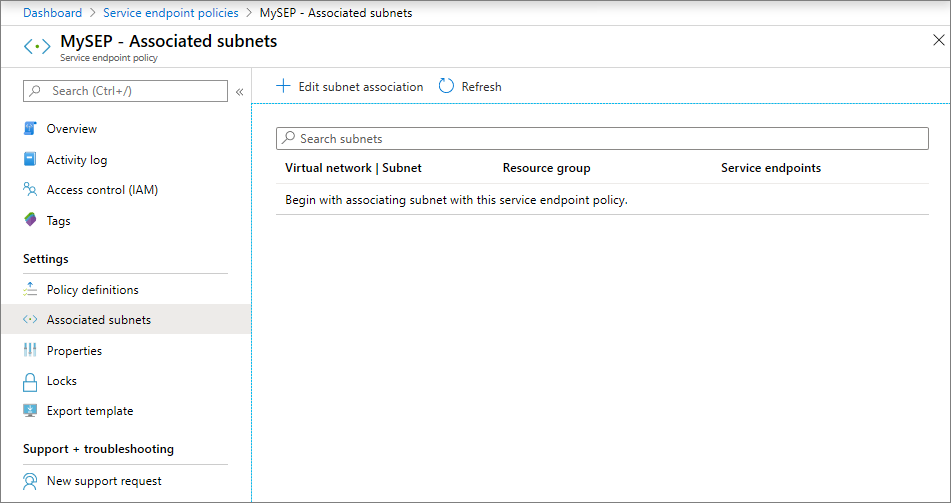Click the Export template icon
The height and width of the screenshot is (503, 951).
point(30,411)
